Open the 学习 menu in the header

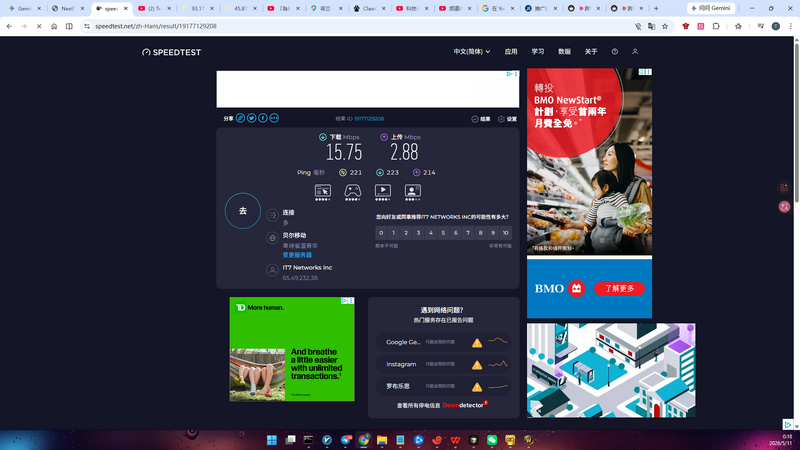538,52
